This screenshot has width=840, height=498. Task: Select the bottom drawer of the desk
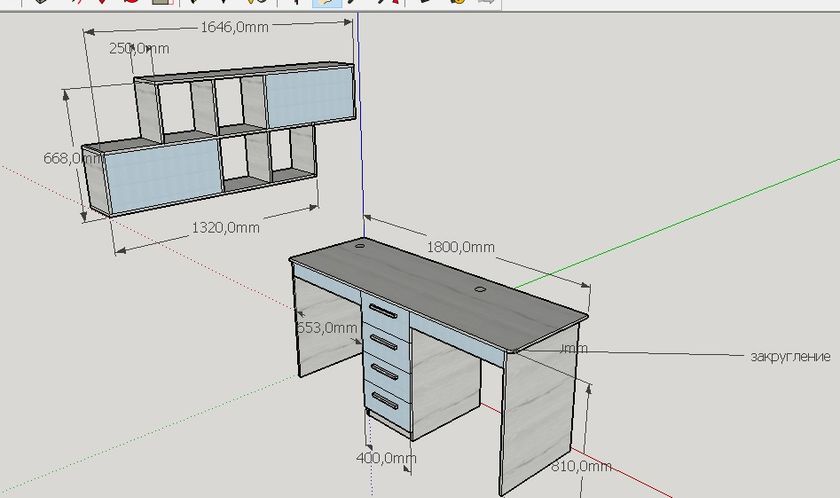click(390, 403)
